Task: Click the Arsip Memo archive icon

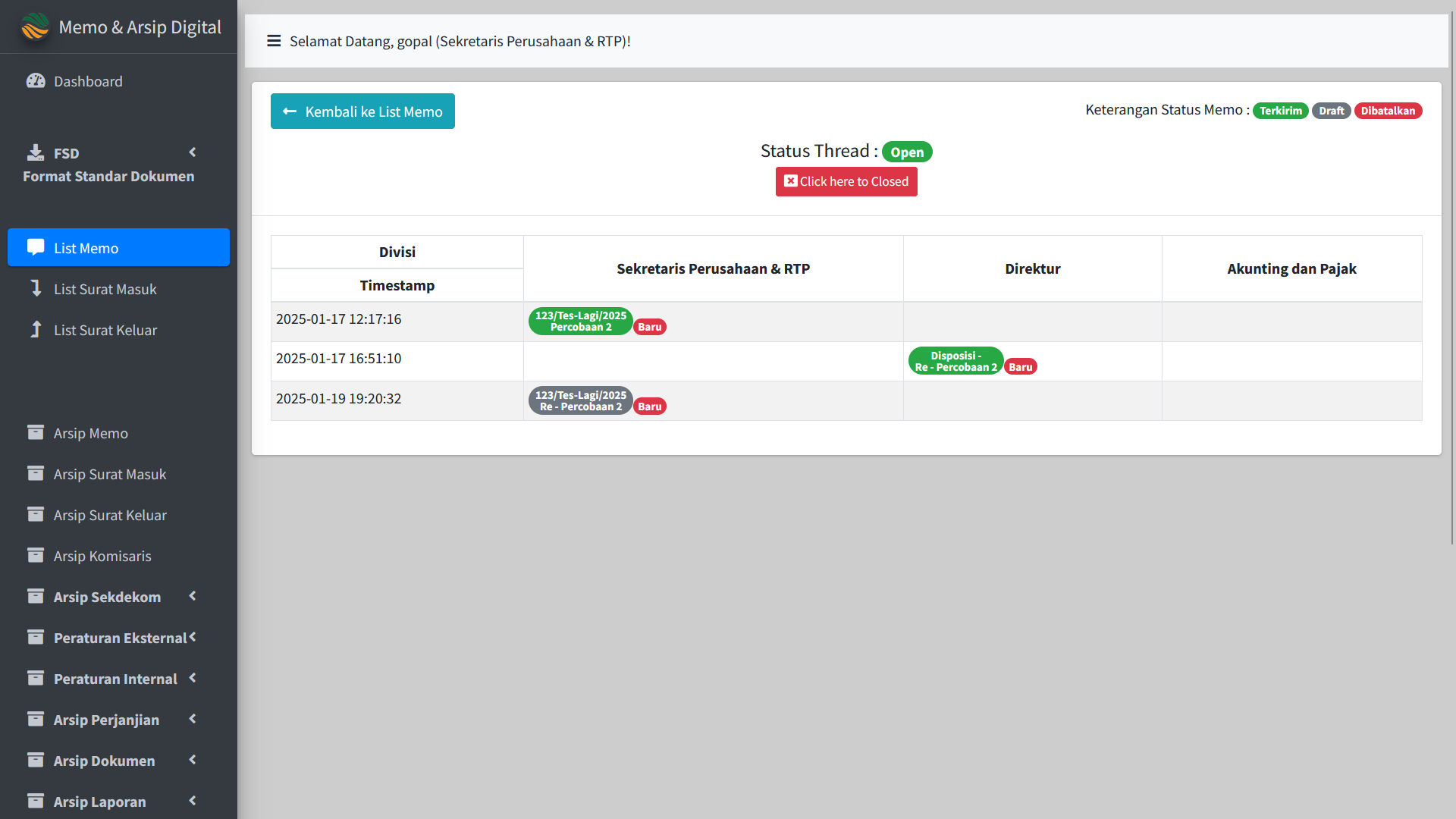Action: [36, 432]
